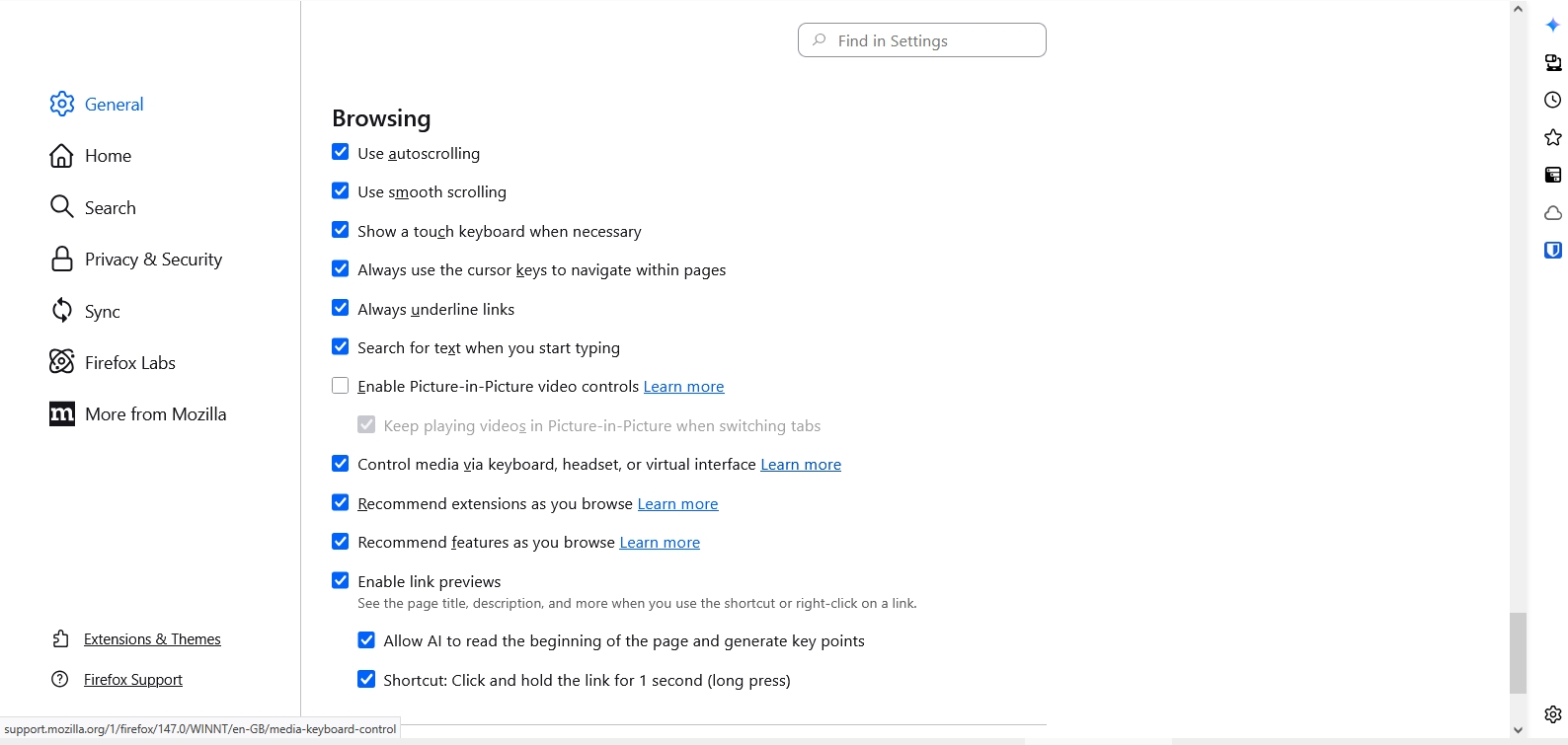1568x745 pixels.
Task: Click the scroll down arrow of the scrollbar
Action: pyautogui.click(x=1518, y=731)
